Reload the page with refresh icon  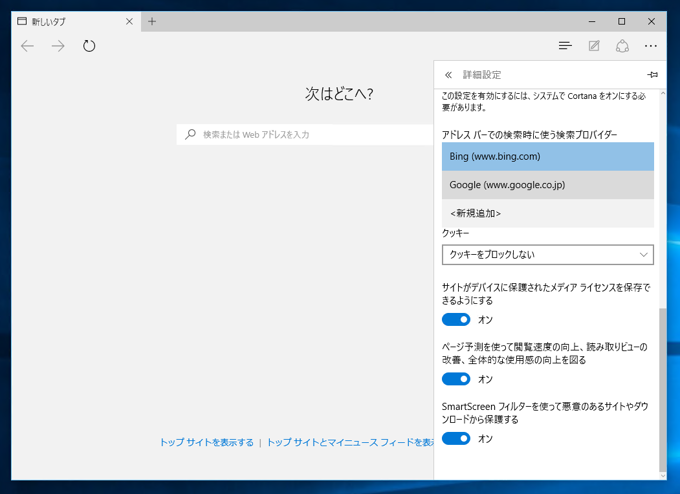pyautogui.click(x=89, y=46)
